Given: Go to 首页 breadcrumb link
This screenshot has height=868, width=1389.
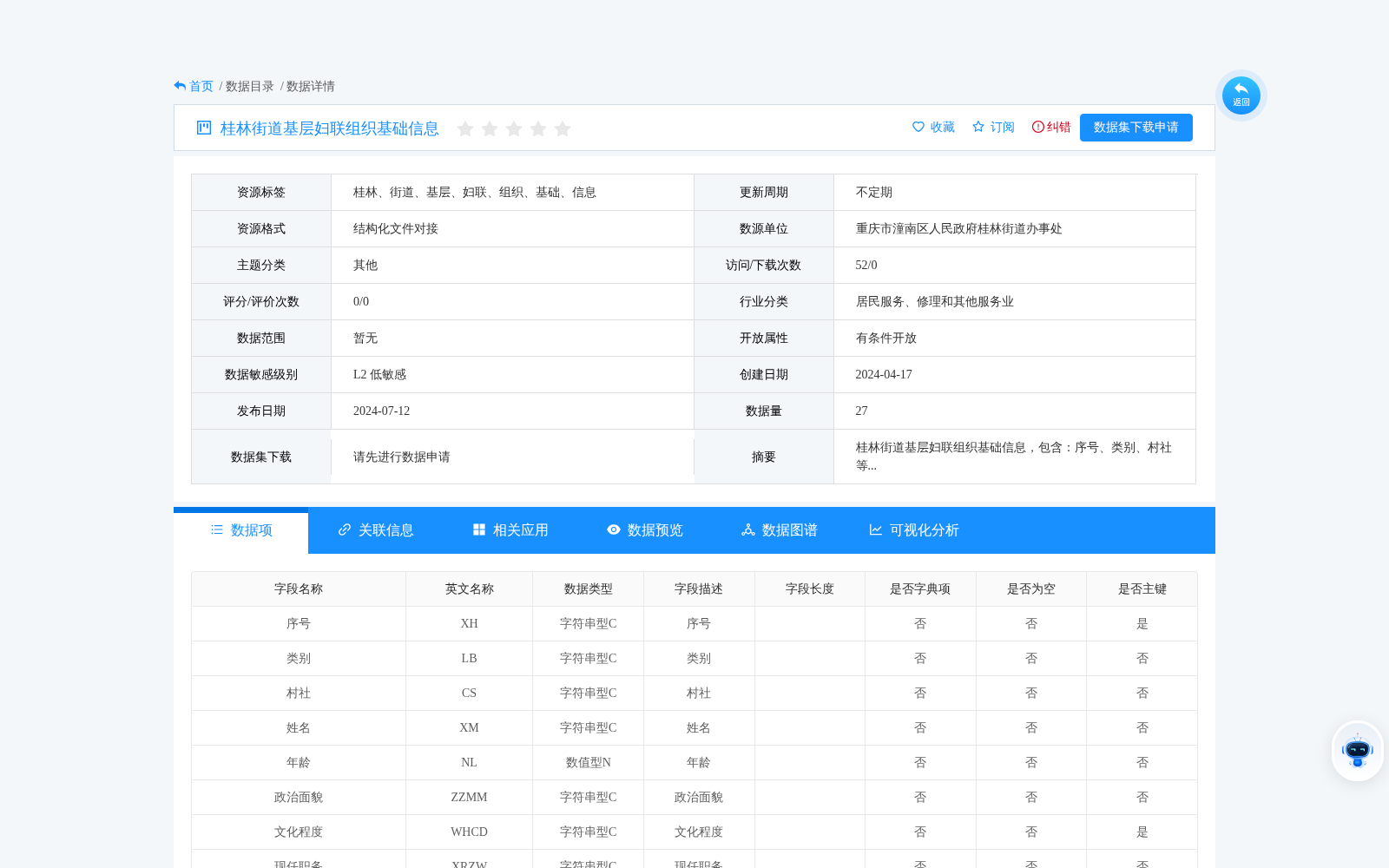Looking at the screenshot, I should (x=201, y=86).
